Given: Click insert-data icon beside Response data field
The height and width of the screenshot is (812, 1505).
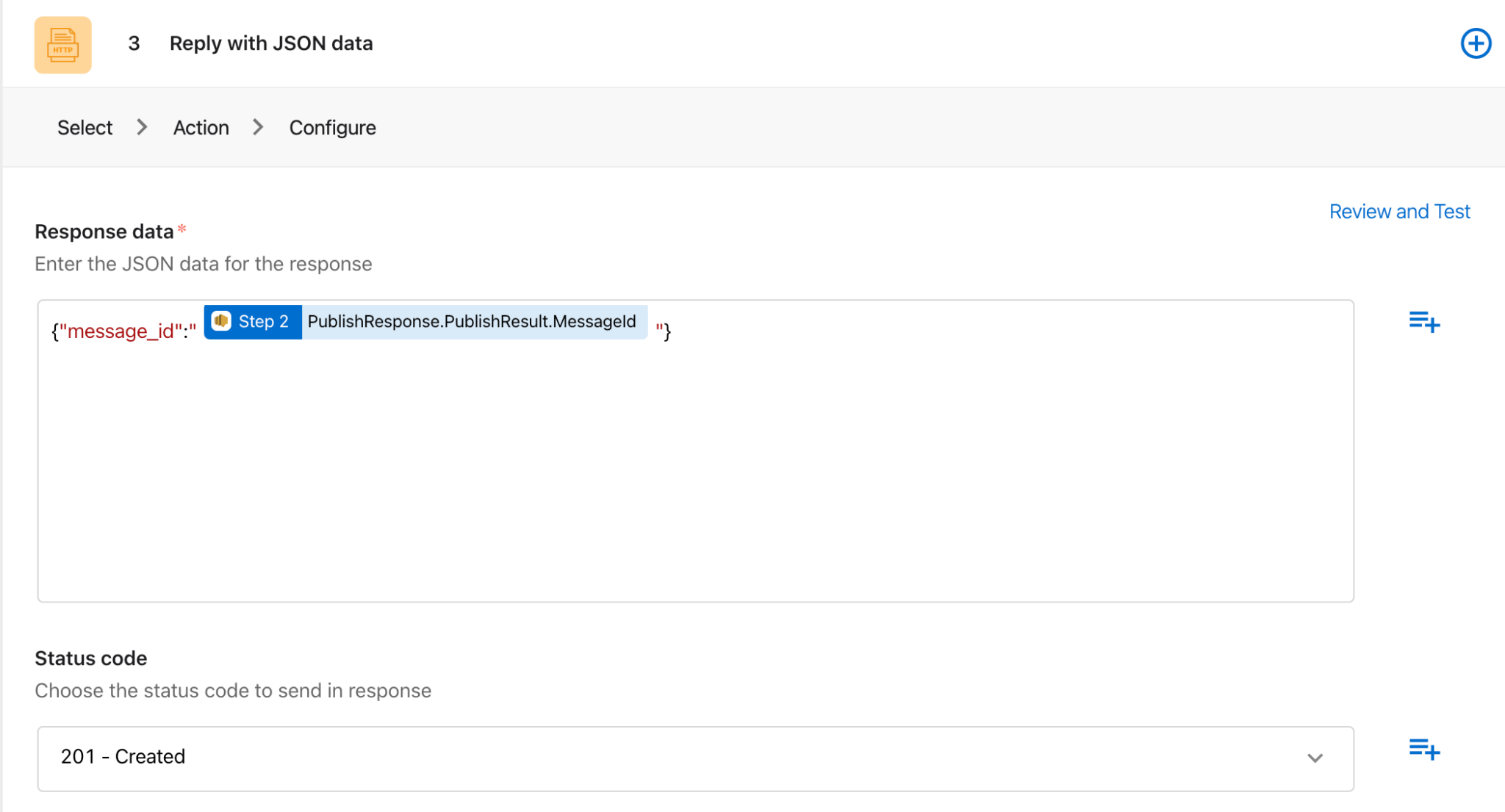Looking at the screenshot, I should point(1423,322).
